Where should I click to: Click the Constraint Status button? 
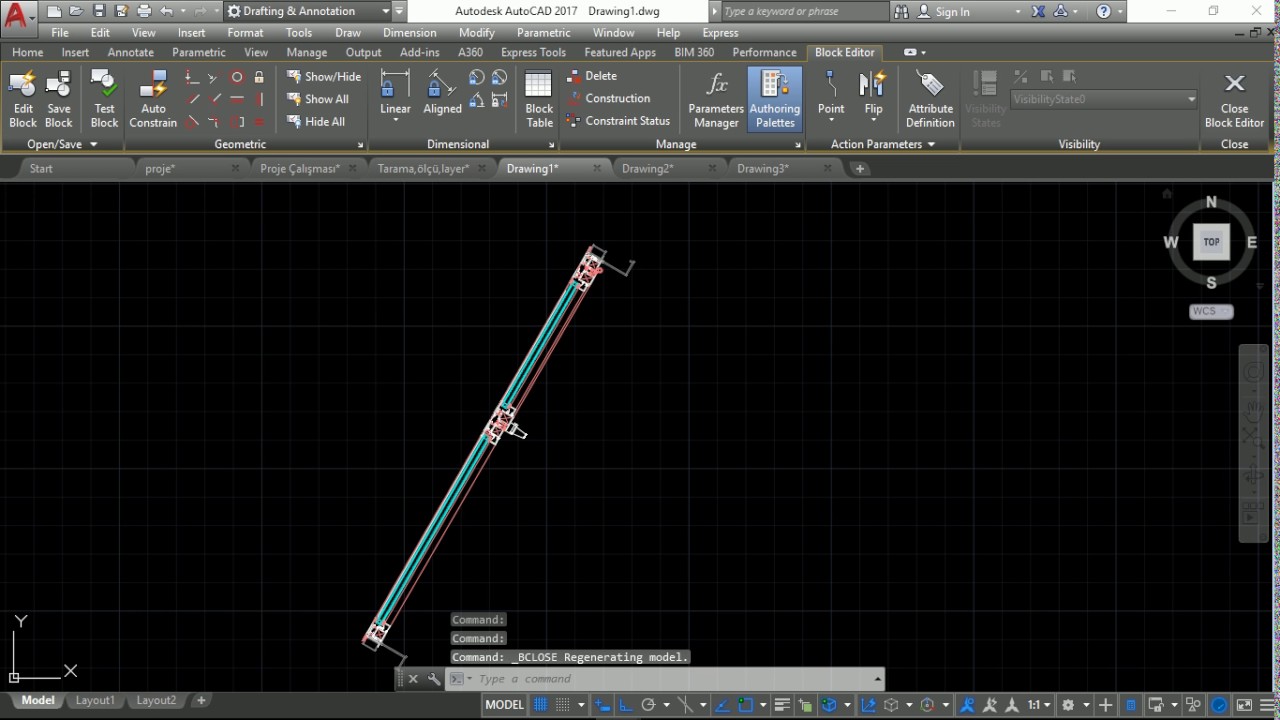(618, 120)
